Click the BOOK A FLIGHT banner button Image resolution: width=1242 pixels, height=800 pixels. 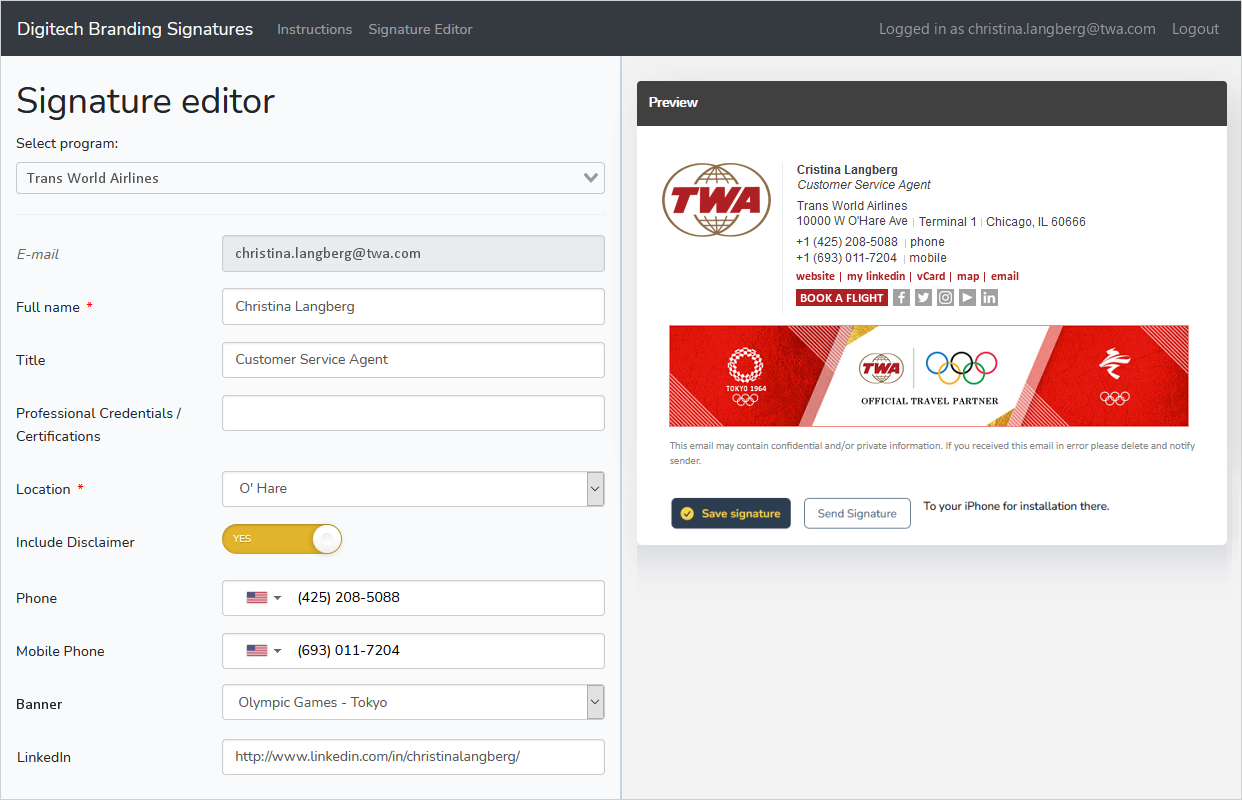841,297
